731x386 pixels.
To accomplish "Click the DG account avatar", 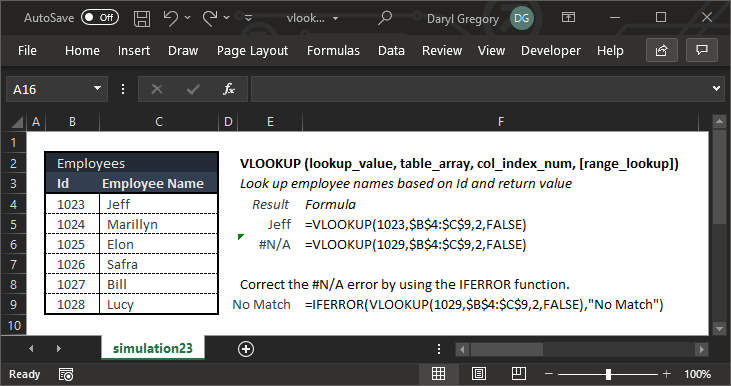I will coord(522,18).
